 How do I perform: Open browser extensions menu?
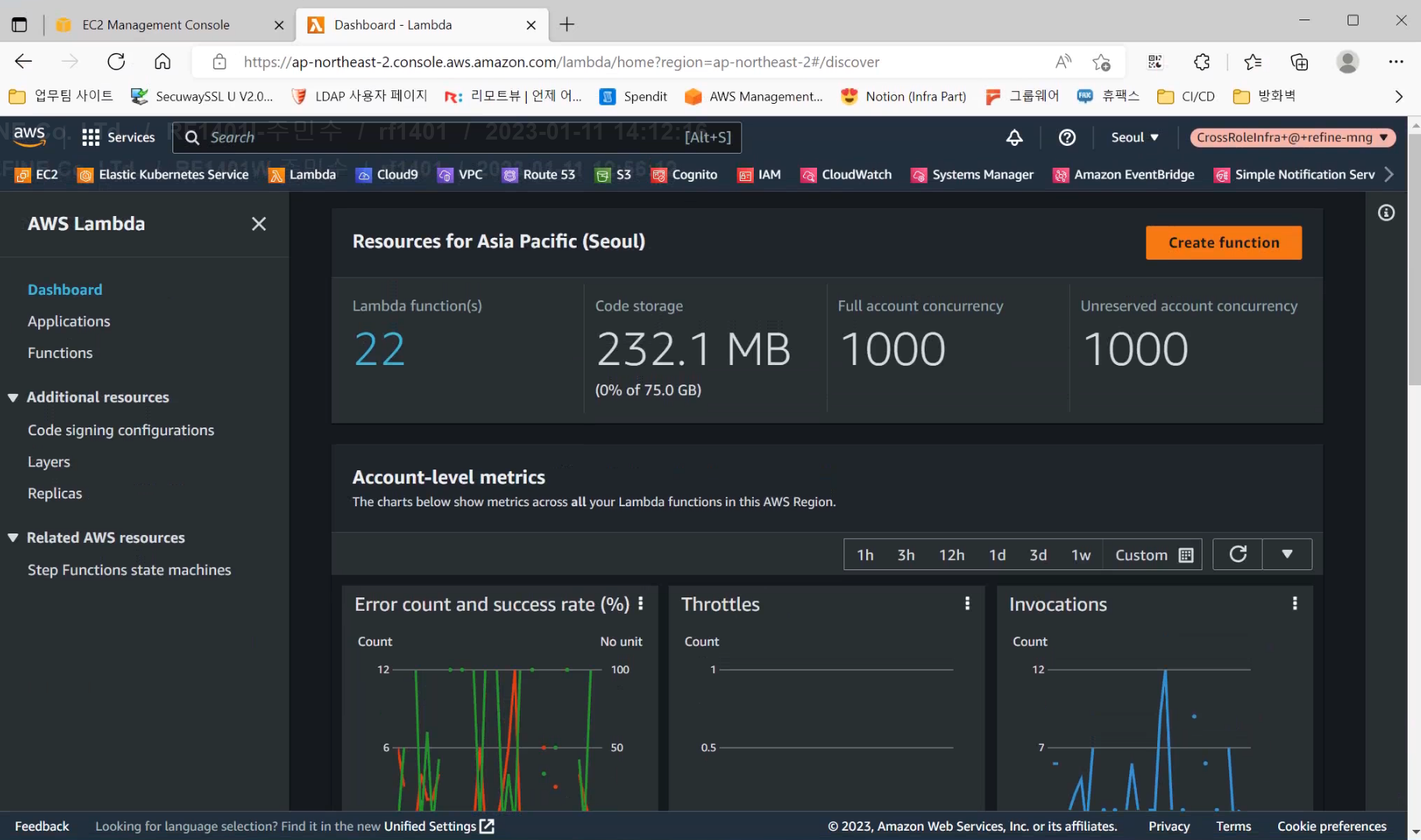(1202, 62)
